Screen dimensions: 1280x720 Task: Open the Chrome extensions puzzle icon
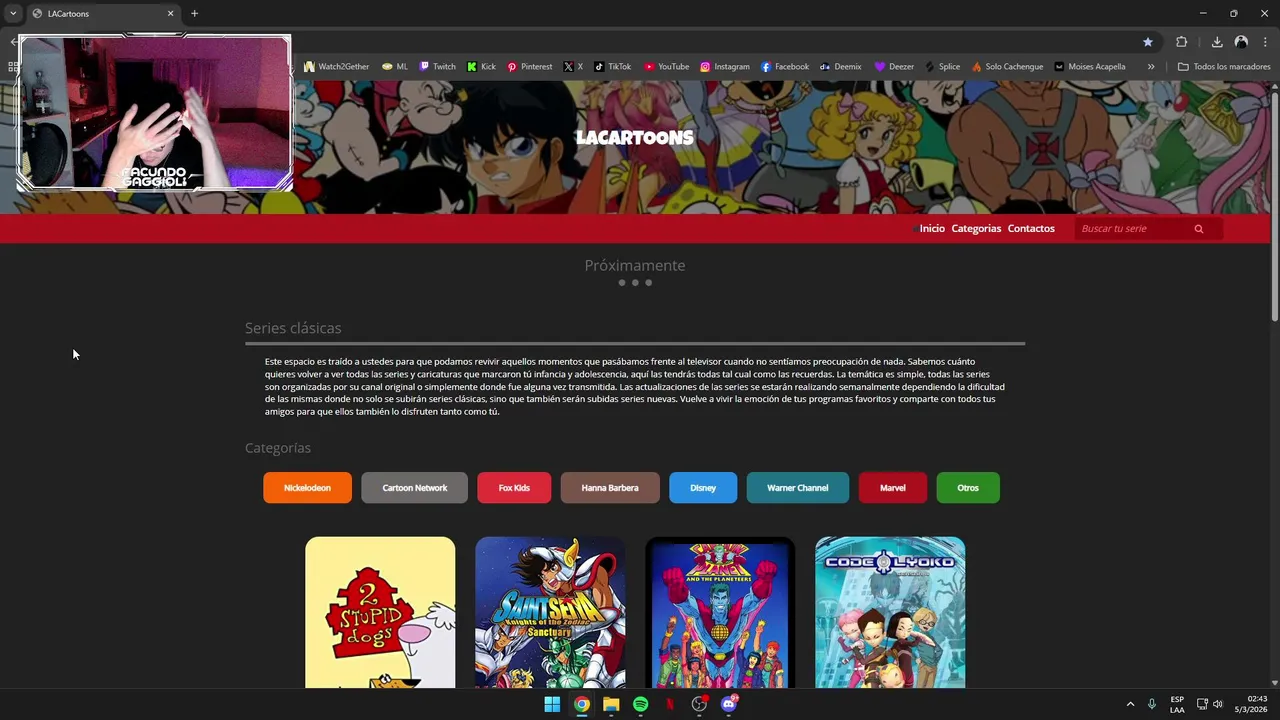pyautogui.click(x=1181, y=42)
